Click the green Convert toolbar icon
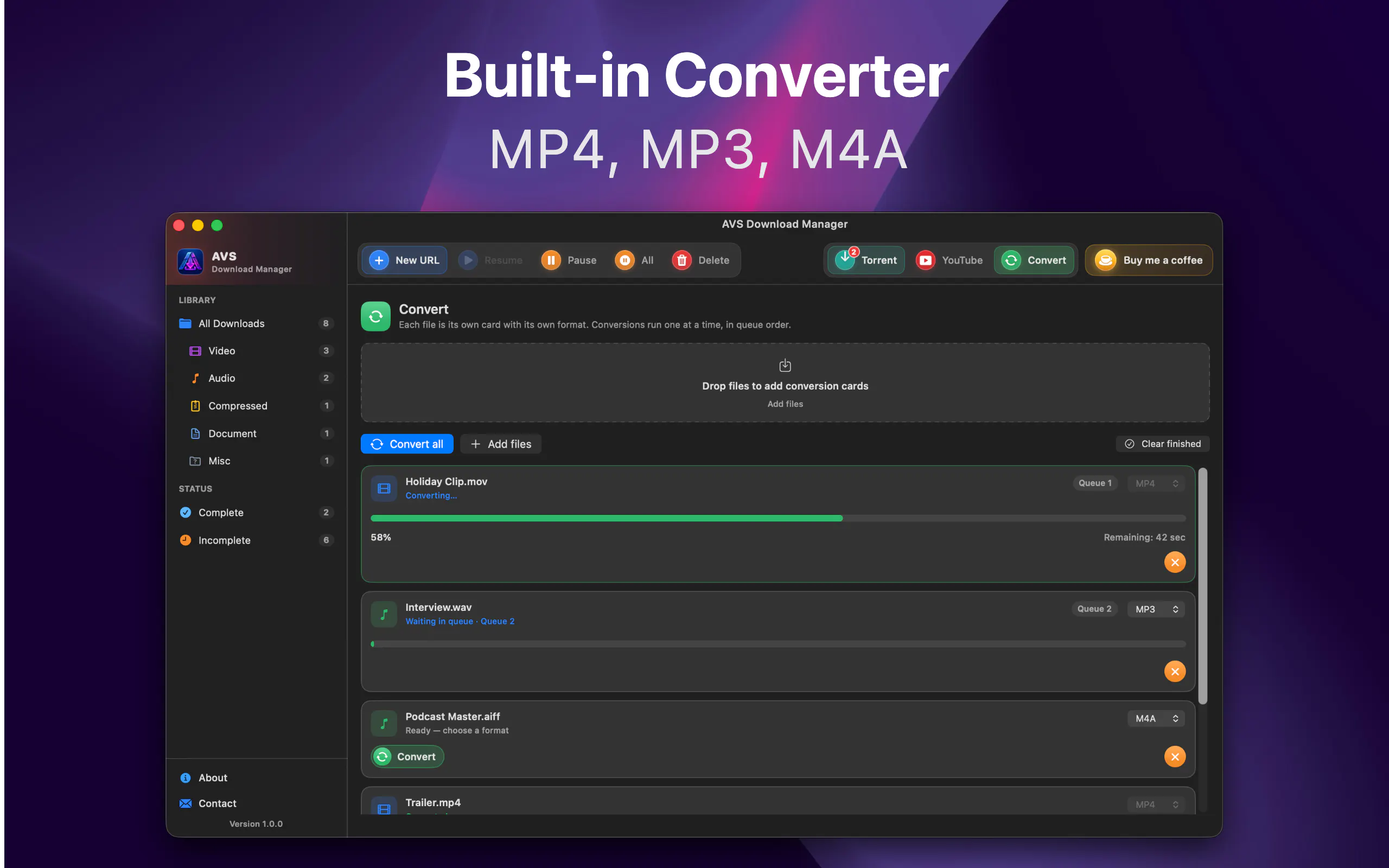This screenshot has height=868, width=1389. point(1011,260)
